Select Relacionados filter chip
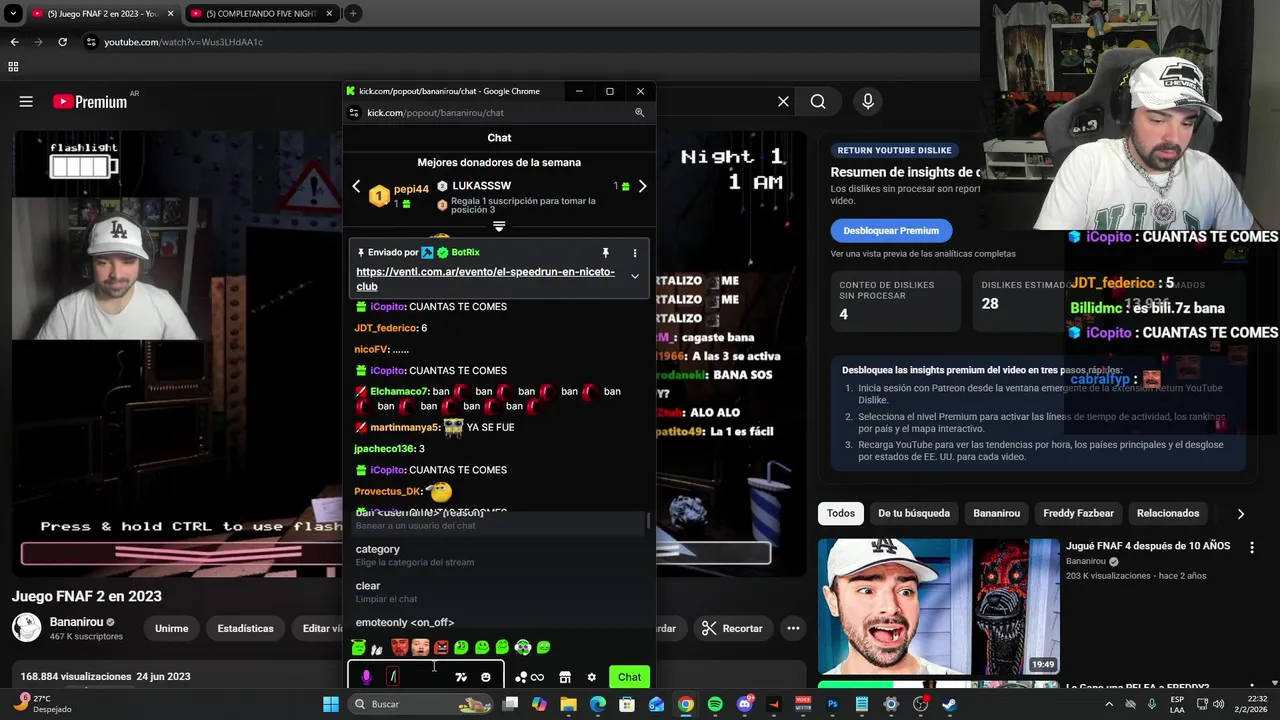The height and width of the screenshot is (720, 1280). (x=1168, y=513)
